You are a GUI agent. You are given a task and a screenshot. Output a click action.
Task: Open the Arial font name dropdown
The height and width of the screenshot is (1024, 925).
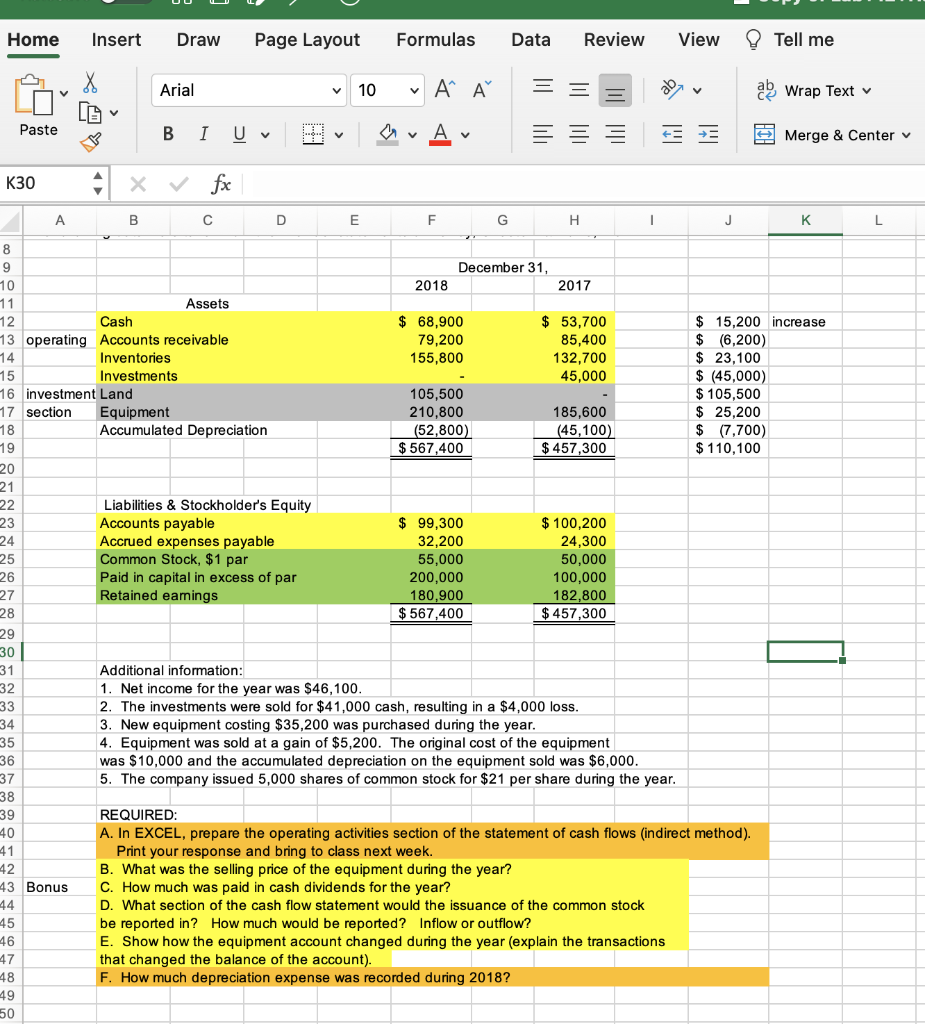pyautogui.click(x=335, y=90)
